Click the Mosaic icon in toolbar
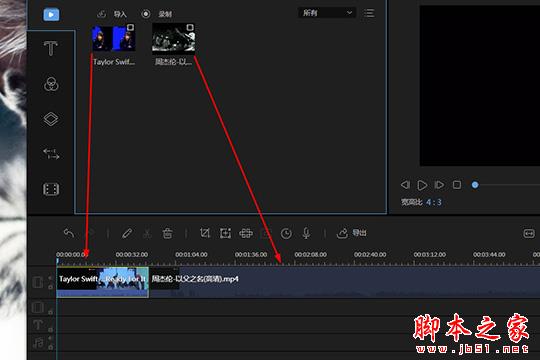 pos(246,233)
